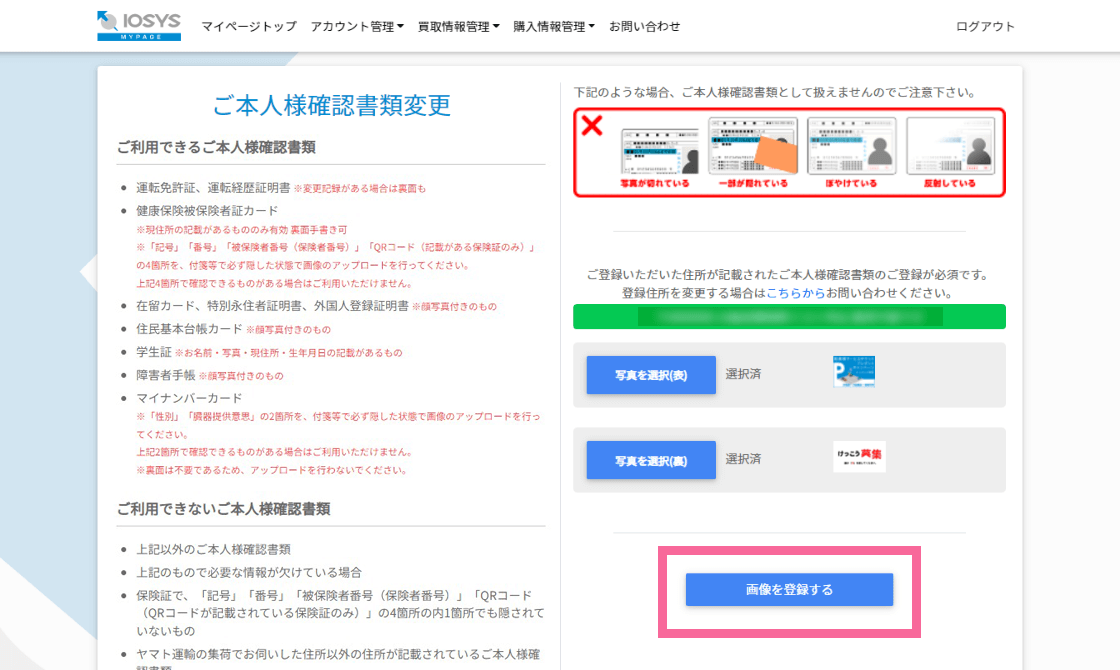Open the 買取情報管理 dropdown menu

[x=458, y=27]
